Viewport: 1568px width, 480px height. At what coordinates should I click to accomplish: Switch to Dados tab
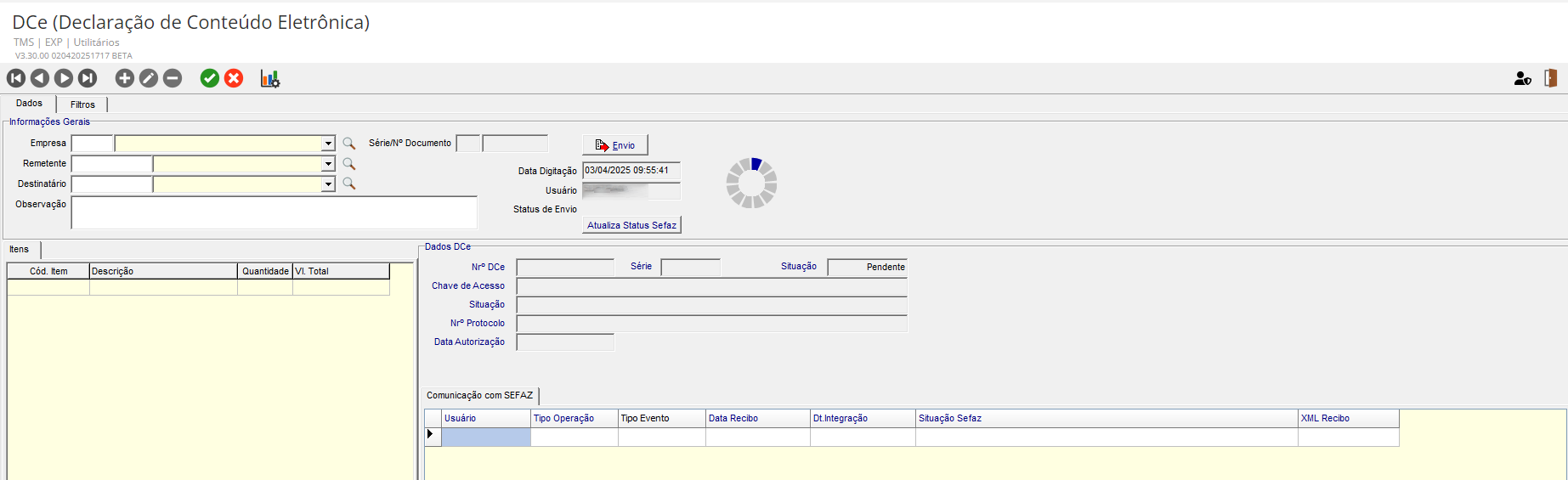pos(29,103)
